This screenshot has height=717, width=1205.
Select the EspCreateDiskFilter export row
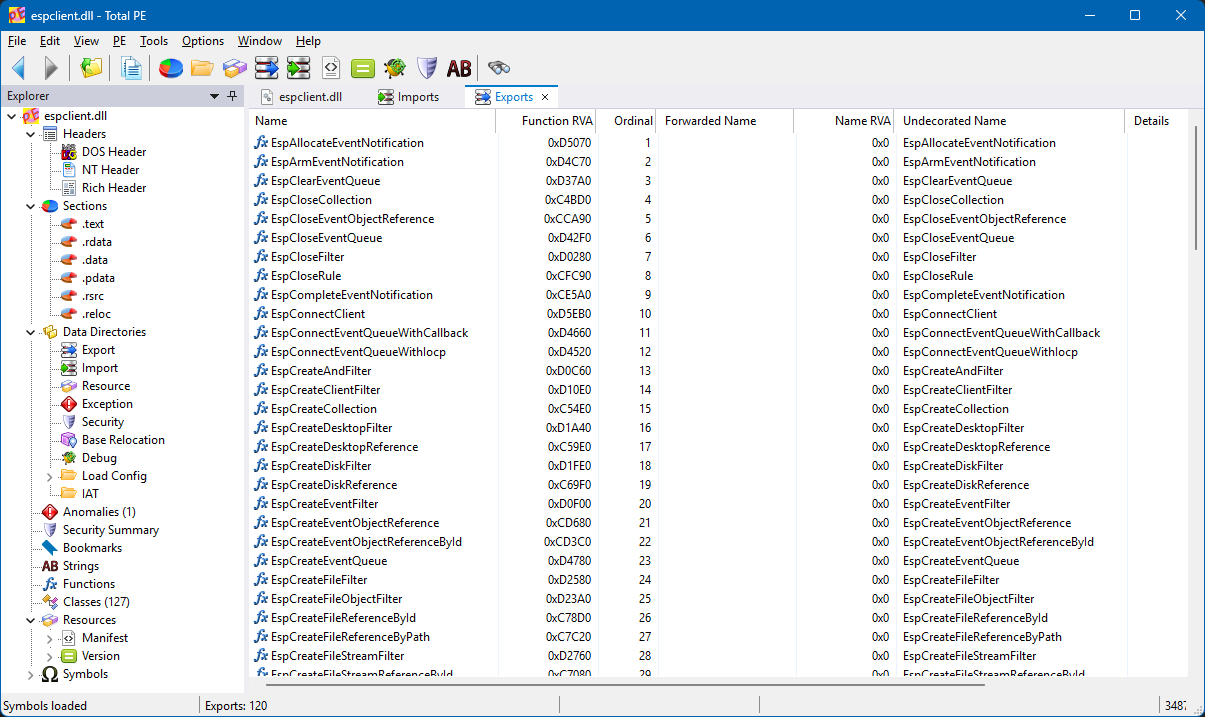coord(718,466)
